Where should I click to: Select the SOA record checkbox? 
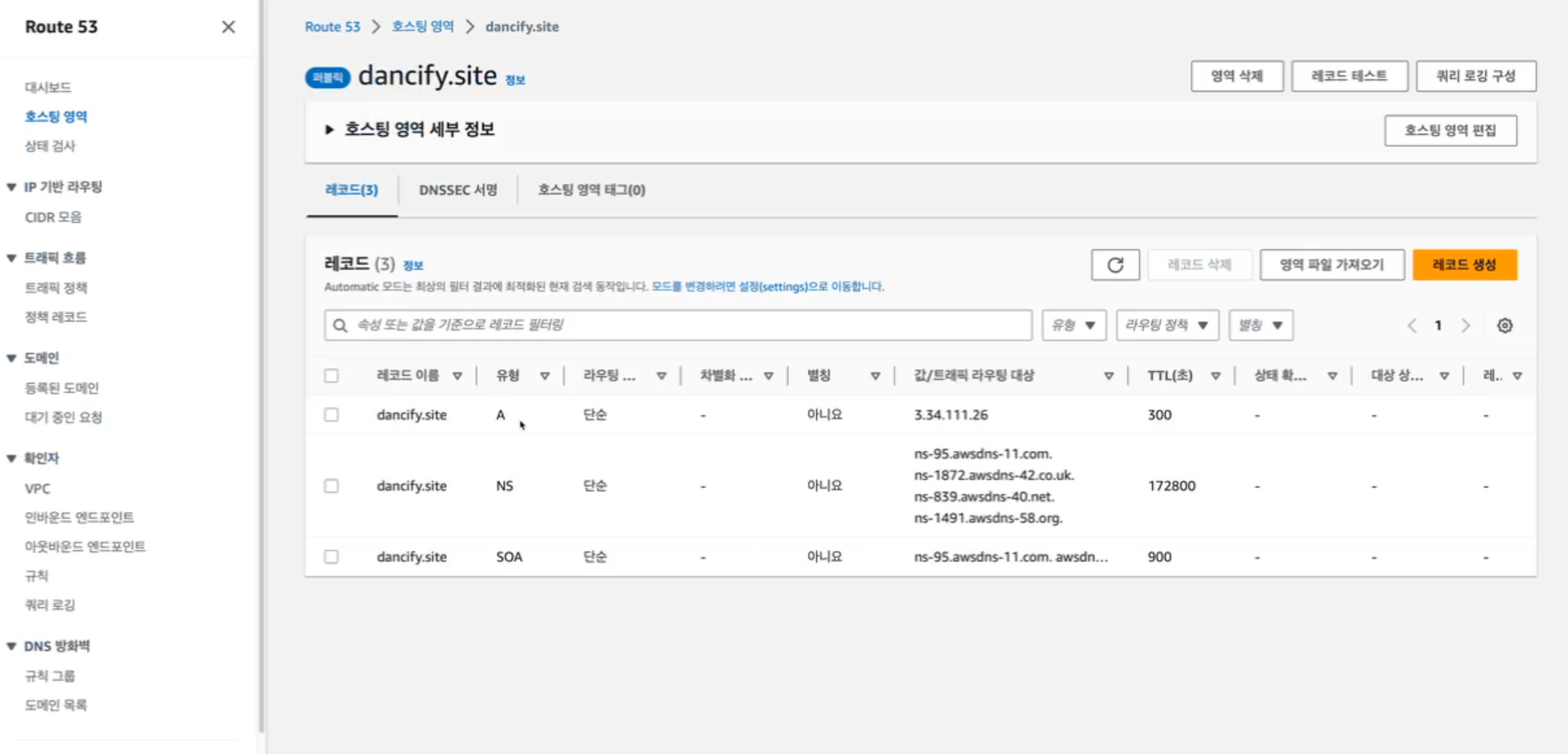pyautogui.click(x=331, y=557)
